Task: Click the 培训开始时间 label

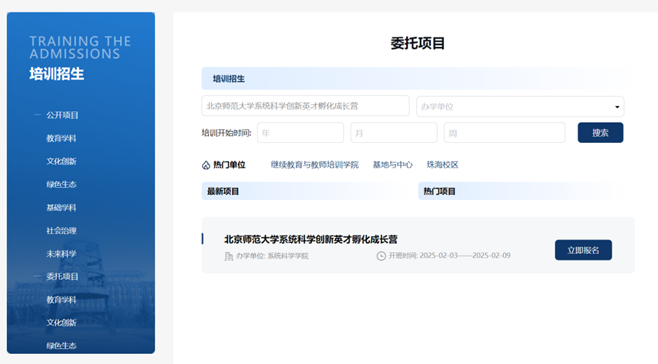Action: tap(226, 133)
